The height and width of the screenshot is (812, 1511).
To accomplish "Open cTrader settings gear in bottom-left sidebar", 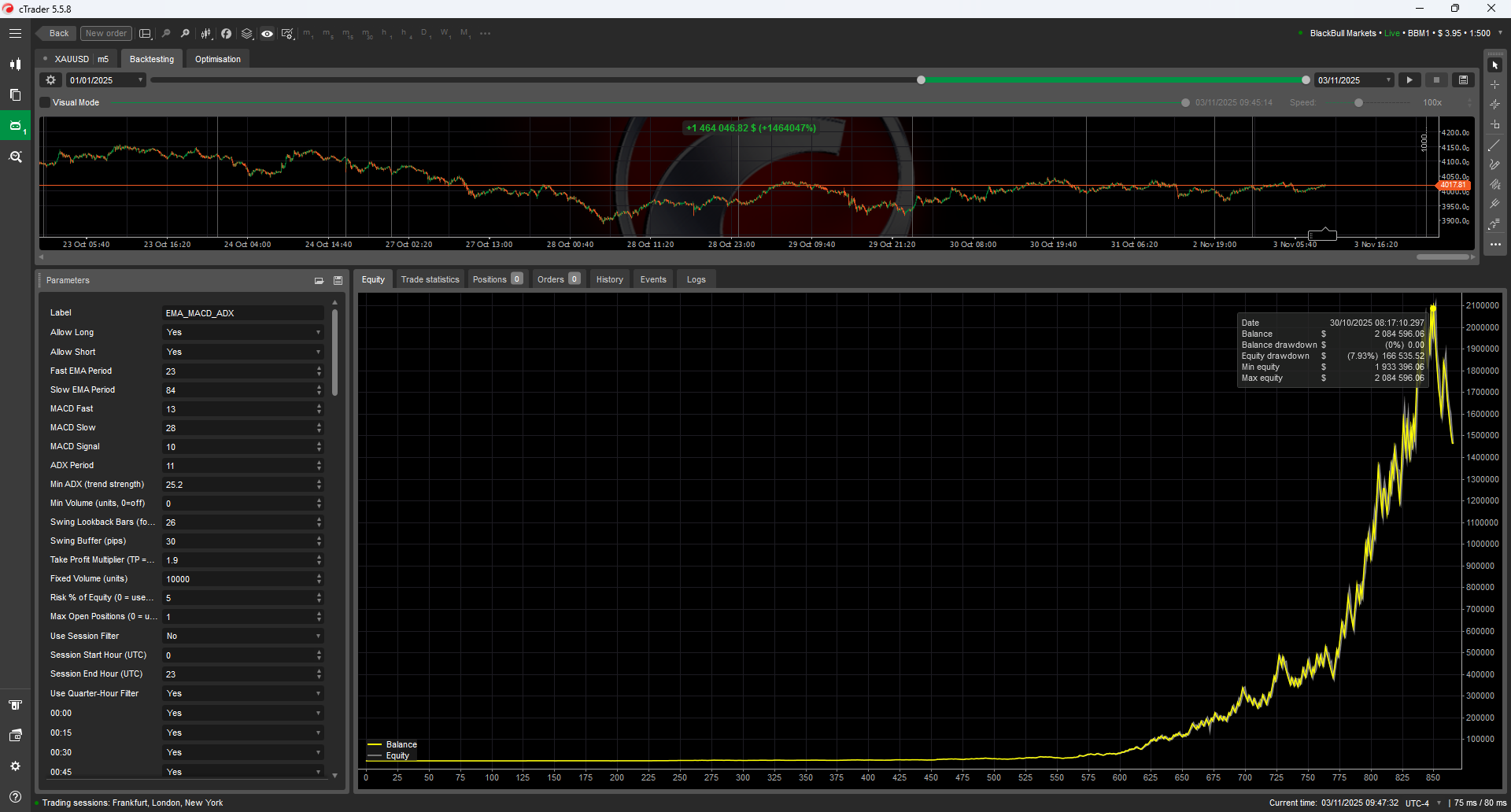I will point(15,766).
